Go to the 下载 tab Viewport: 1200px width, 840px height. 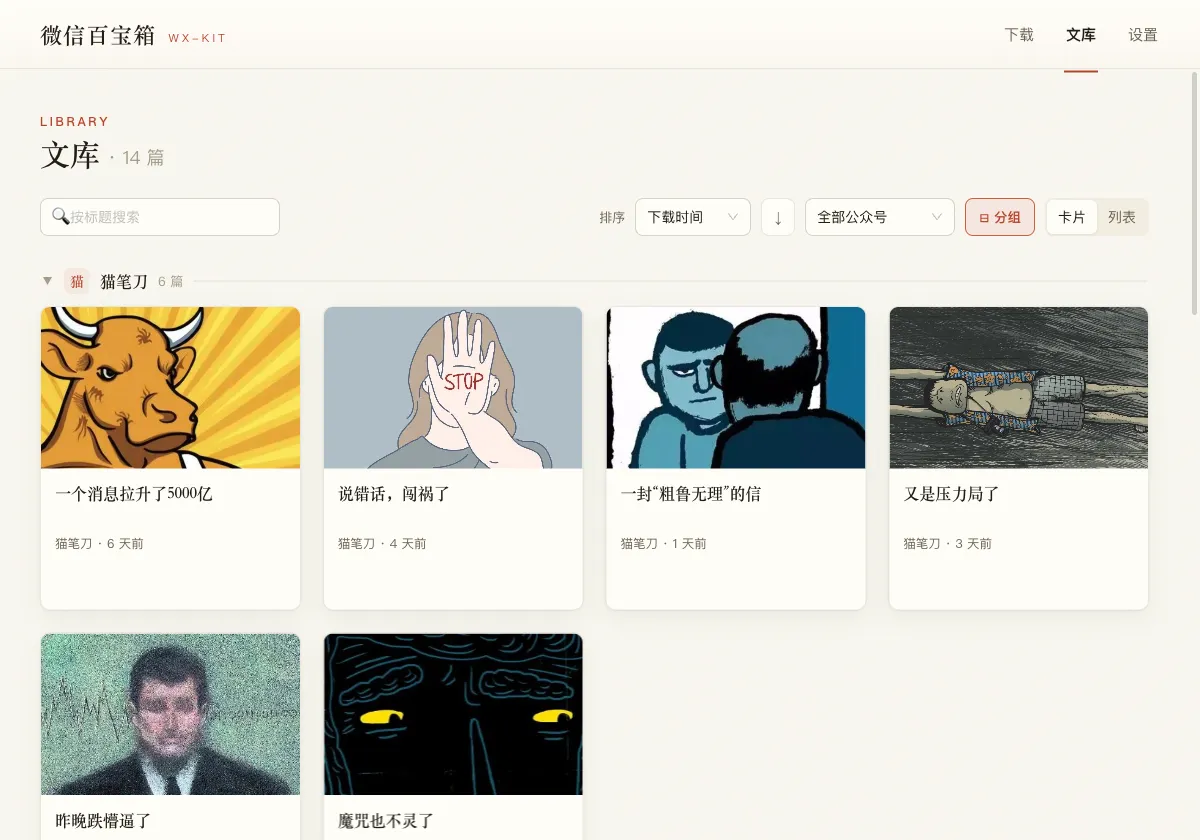(x=1019, y=35)
